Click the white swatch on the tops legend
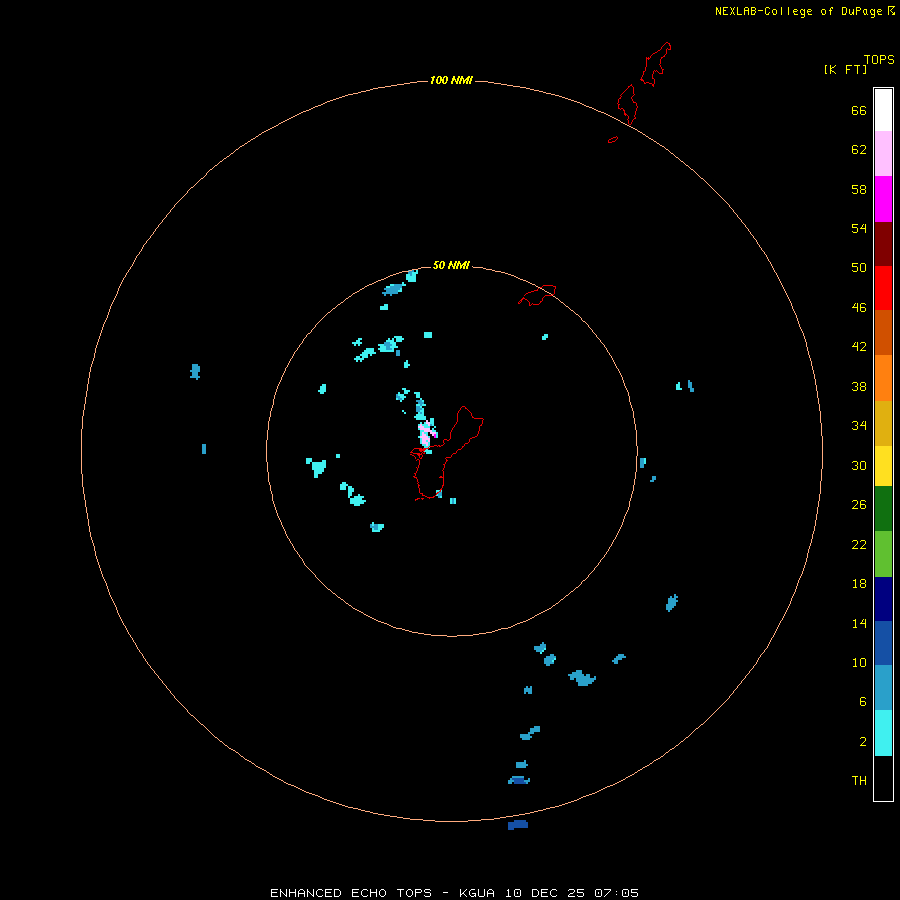Viewport: 900px width, 900px height. pyautogui.click(x=883, y=110)
